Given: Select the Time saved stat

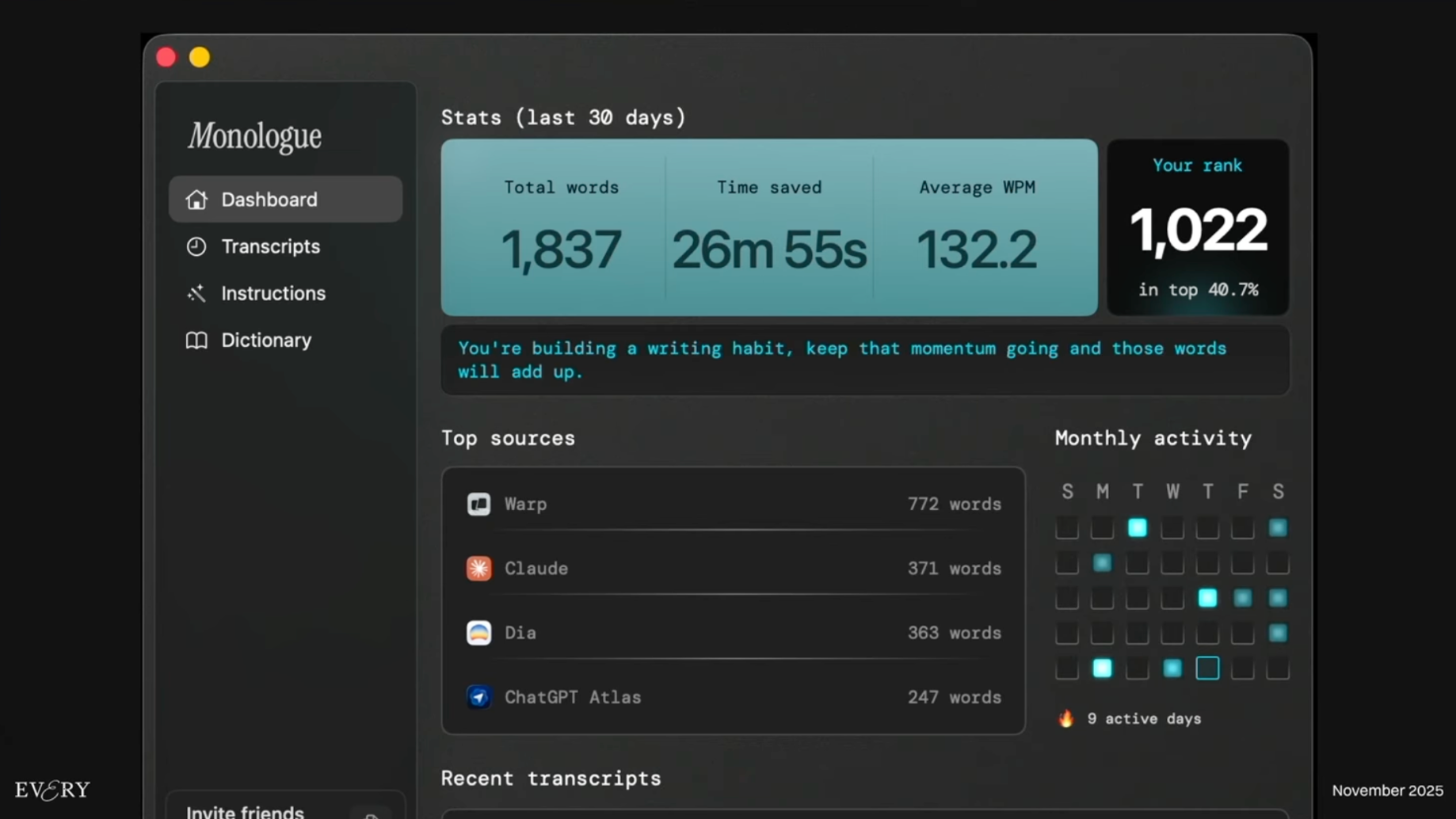Looking at the screenshot, I should pos(768,230).
